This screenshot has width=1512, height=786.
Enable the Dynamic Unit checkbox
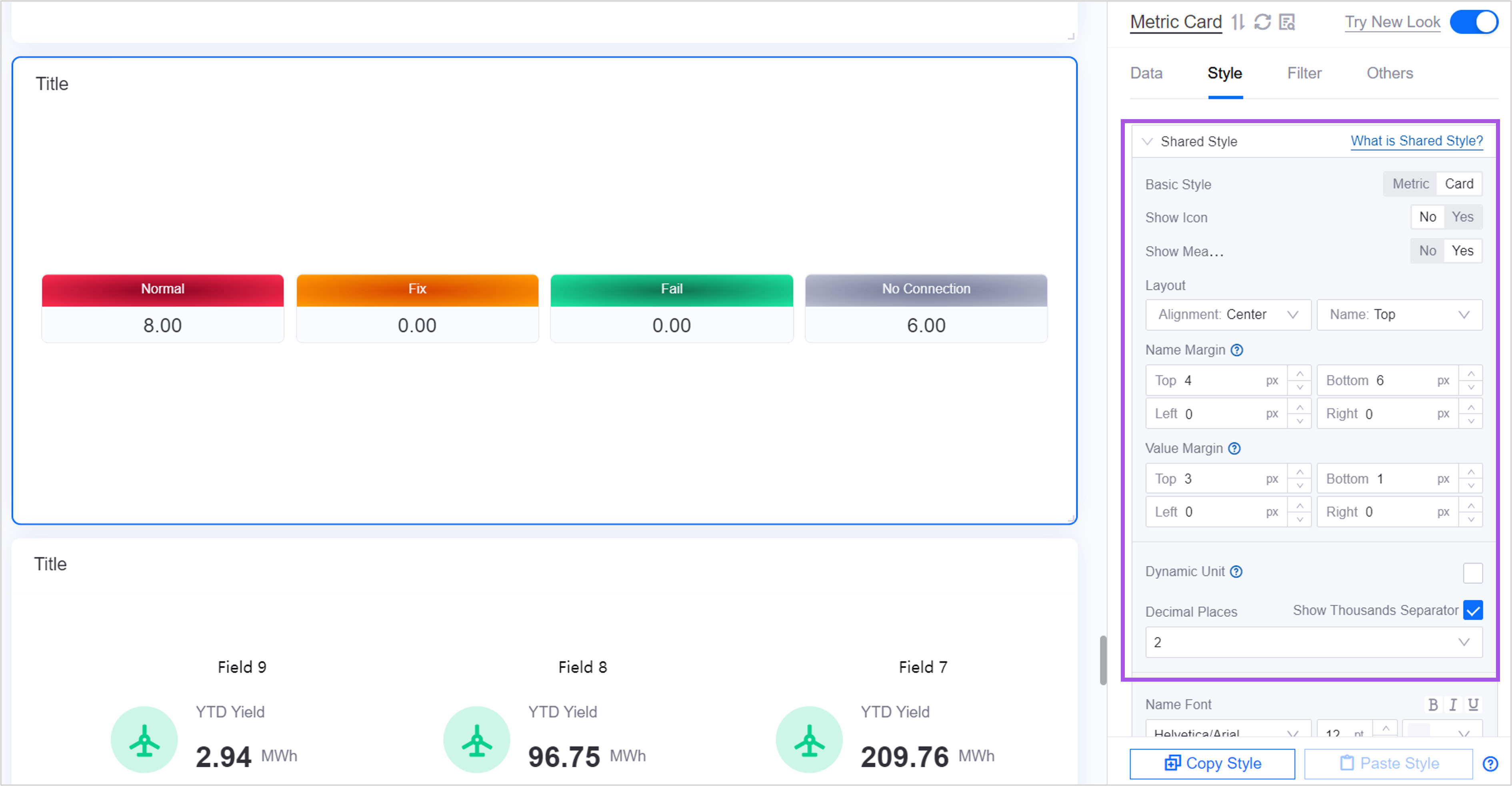tap(1472, 573)
